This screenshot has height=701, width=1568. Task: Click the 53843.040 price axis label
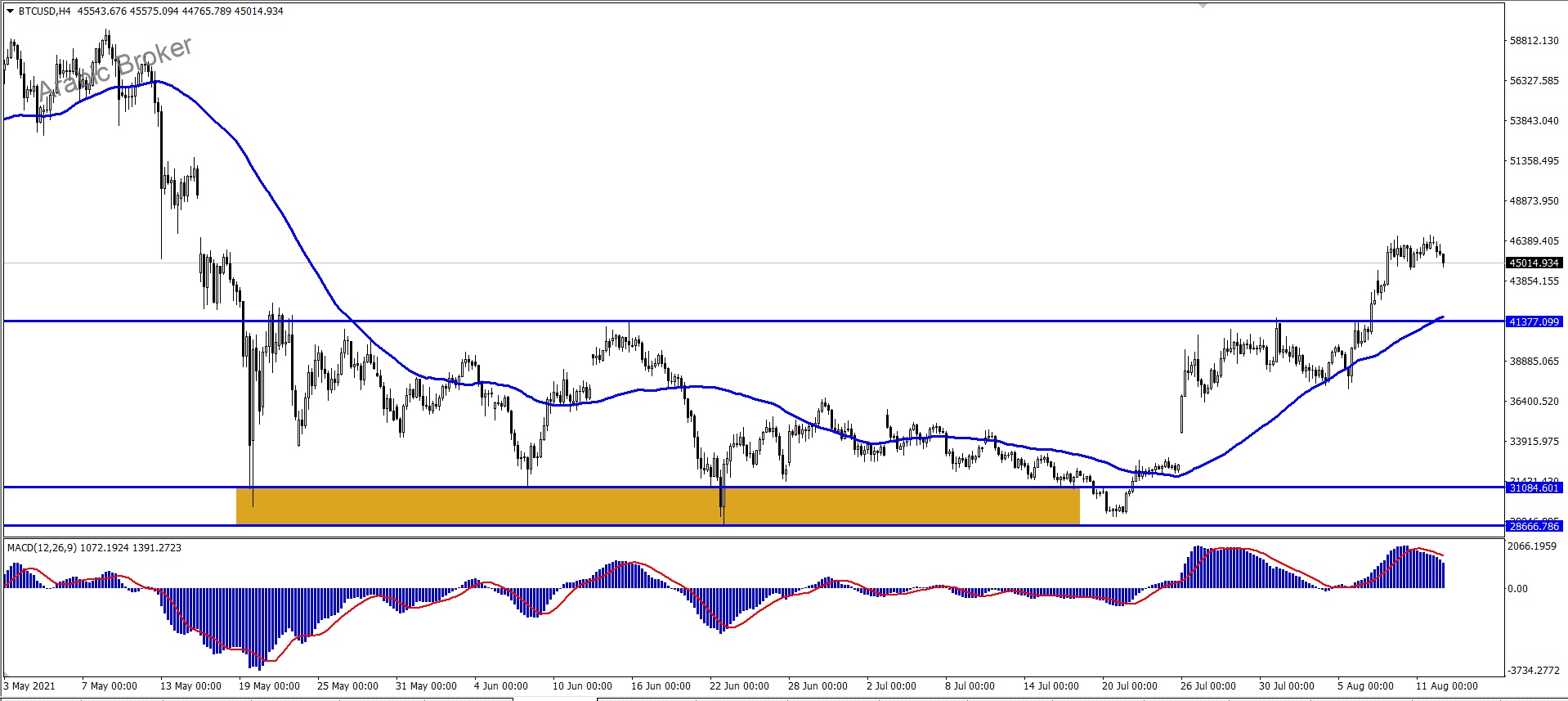(x=1534, y=121)
